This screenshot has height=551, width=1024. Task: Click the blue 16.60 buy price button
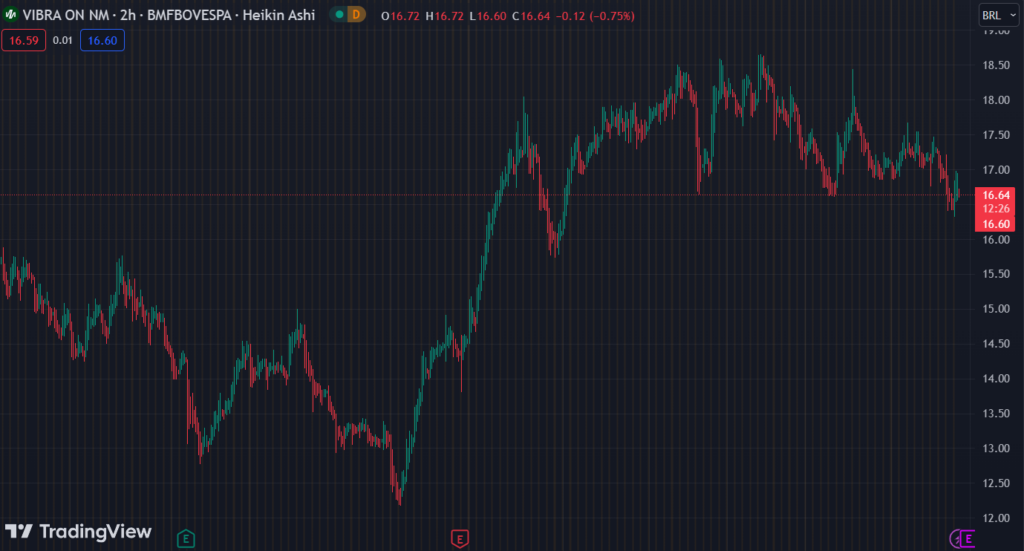tap(102, 40)
